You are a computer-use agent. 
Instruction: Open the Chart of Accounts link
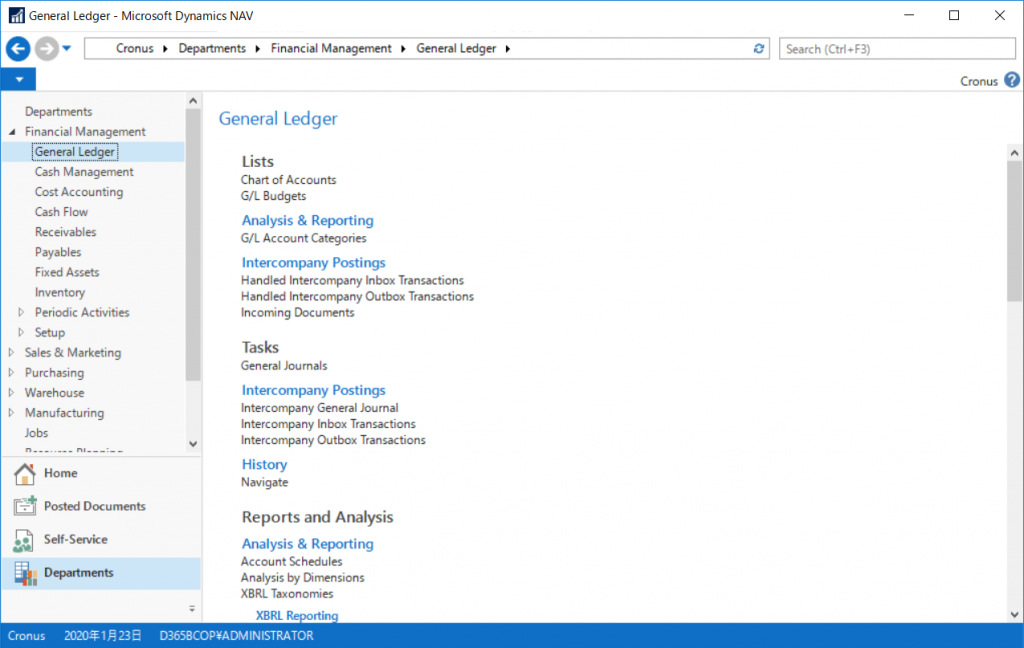click(x=289, y=180)
